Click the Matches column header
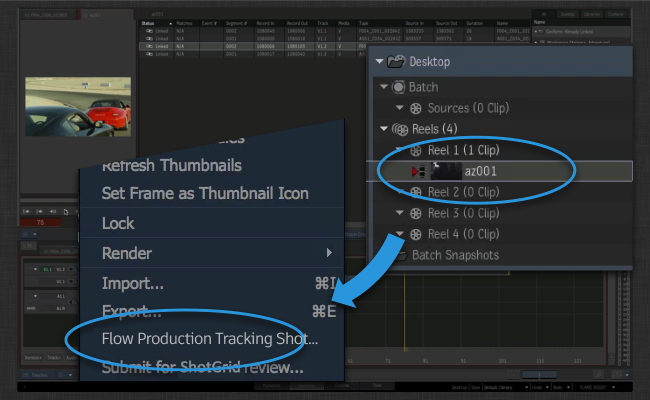 [186, 23]
